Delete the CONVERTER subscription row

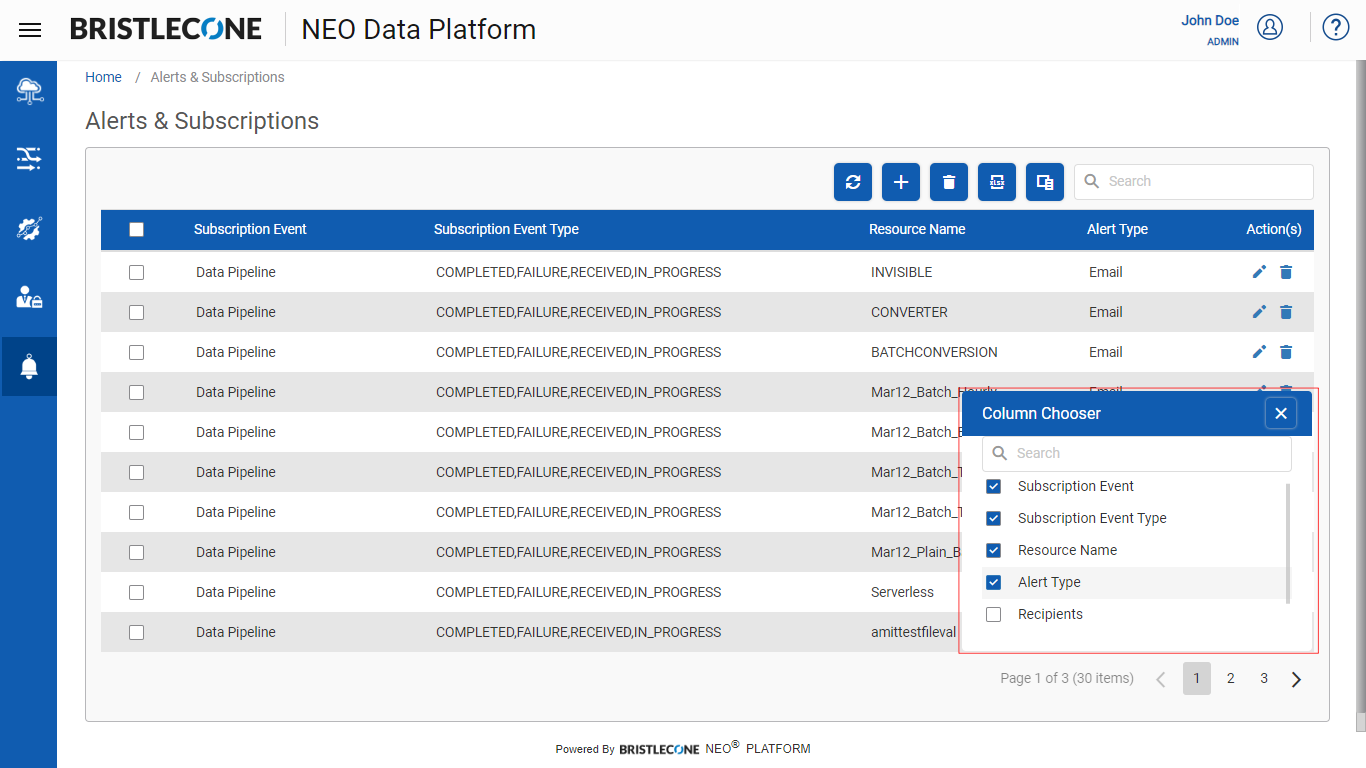1286,312
